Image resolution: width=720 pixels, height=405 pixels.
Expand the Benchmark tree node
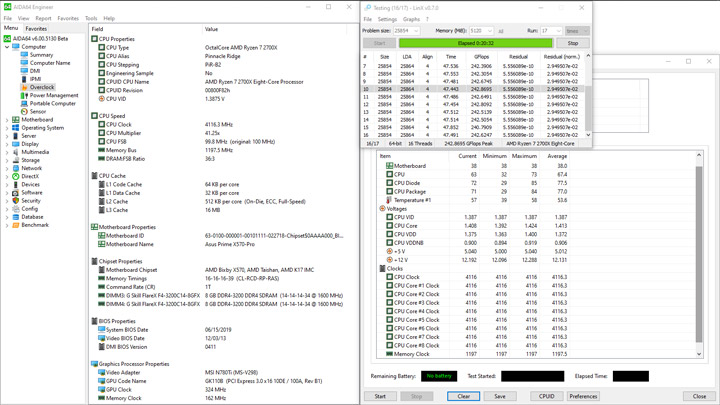click(x=7, y=225)
